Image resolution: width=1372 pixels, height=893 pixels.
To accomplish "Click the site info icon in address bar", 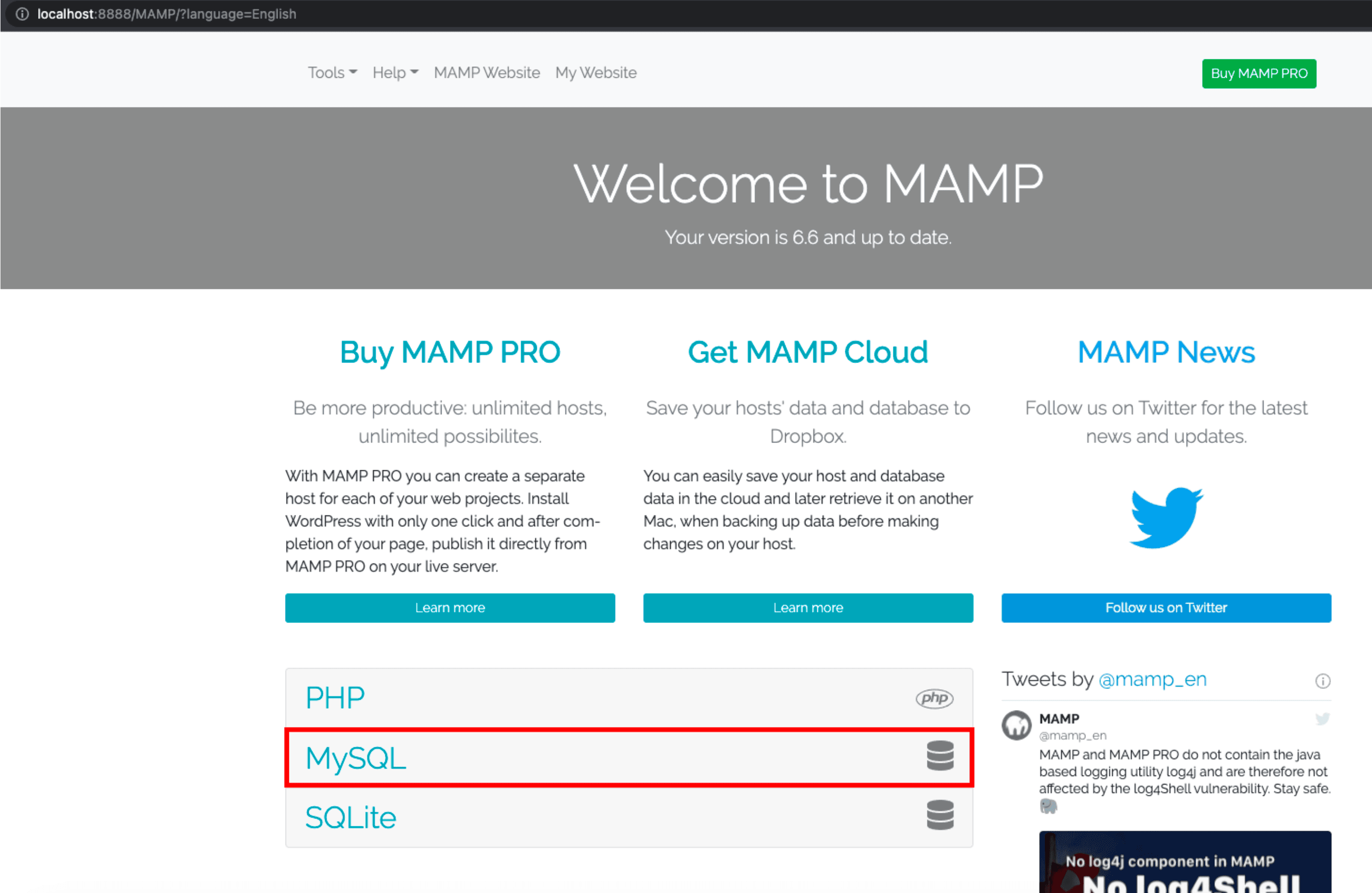I will tap(22, 14).
